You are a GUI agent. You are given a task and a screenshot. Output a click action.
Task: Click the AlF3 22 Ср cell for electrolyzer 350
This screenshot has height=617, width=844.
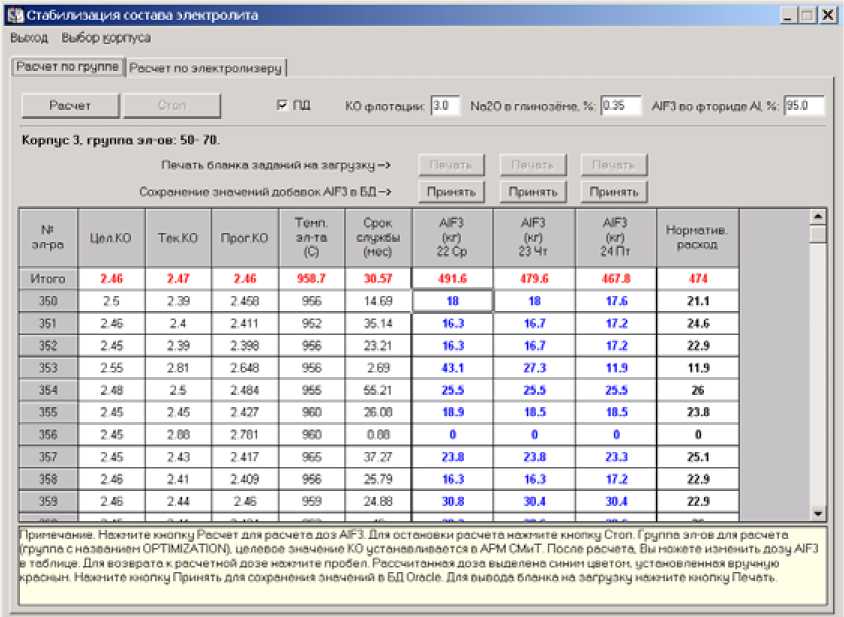pyautogui.click(x=452, y=301)
